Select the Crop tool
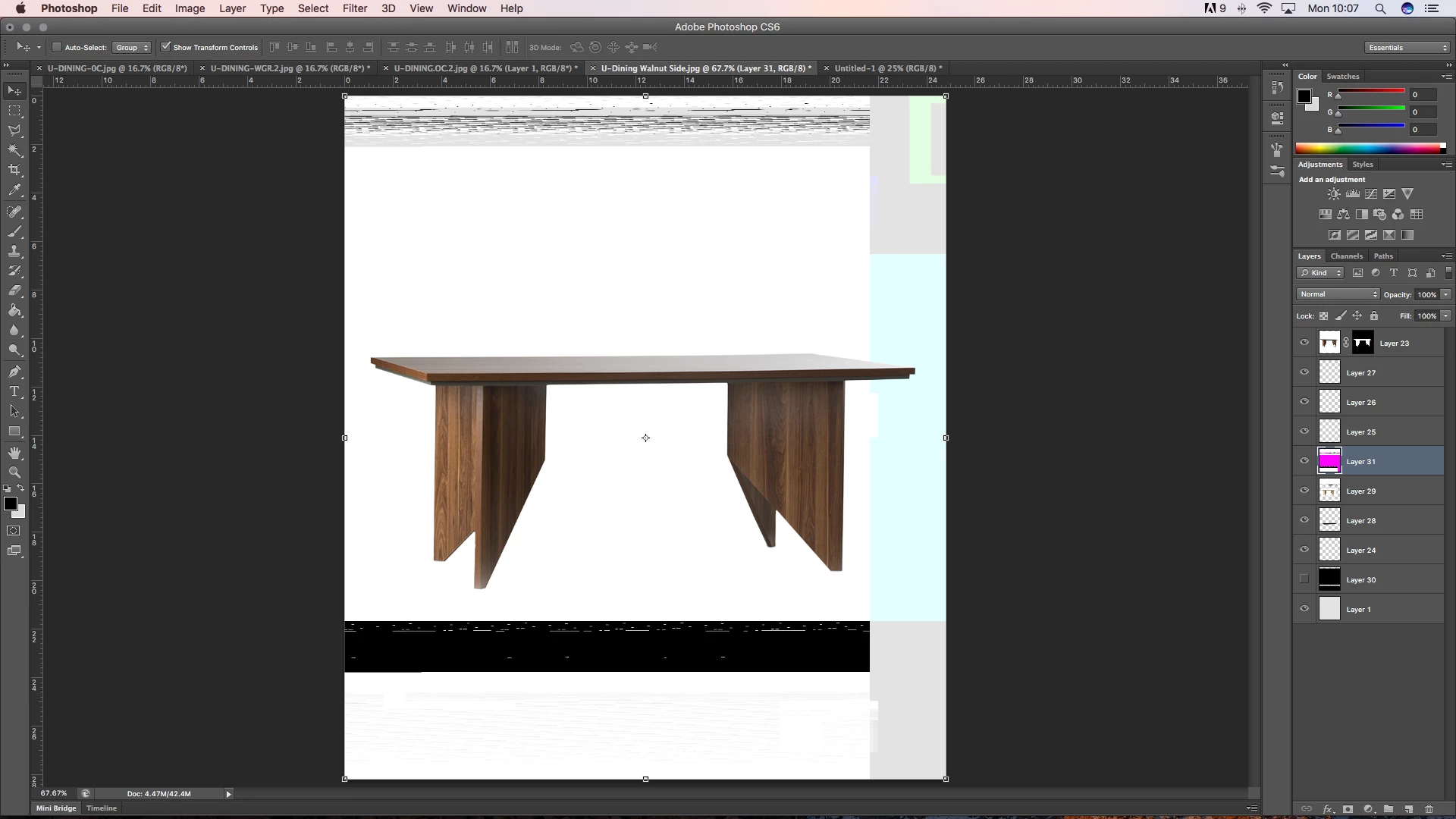 [14, 170]
